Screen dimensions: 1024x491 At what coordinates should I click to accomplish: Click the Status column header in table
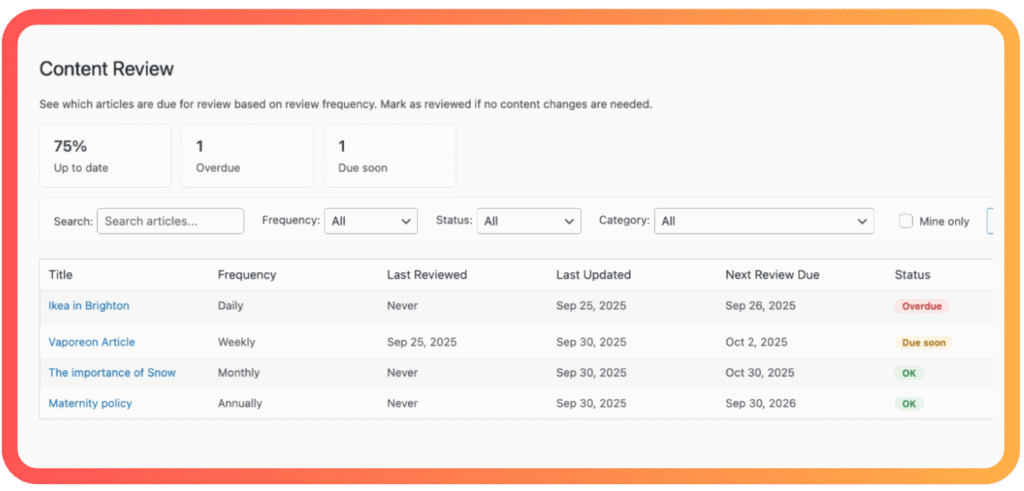(x=912, y=275)
